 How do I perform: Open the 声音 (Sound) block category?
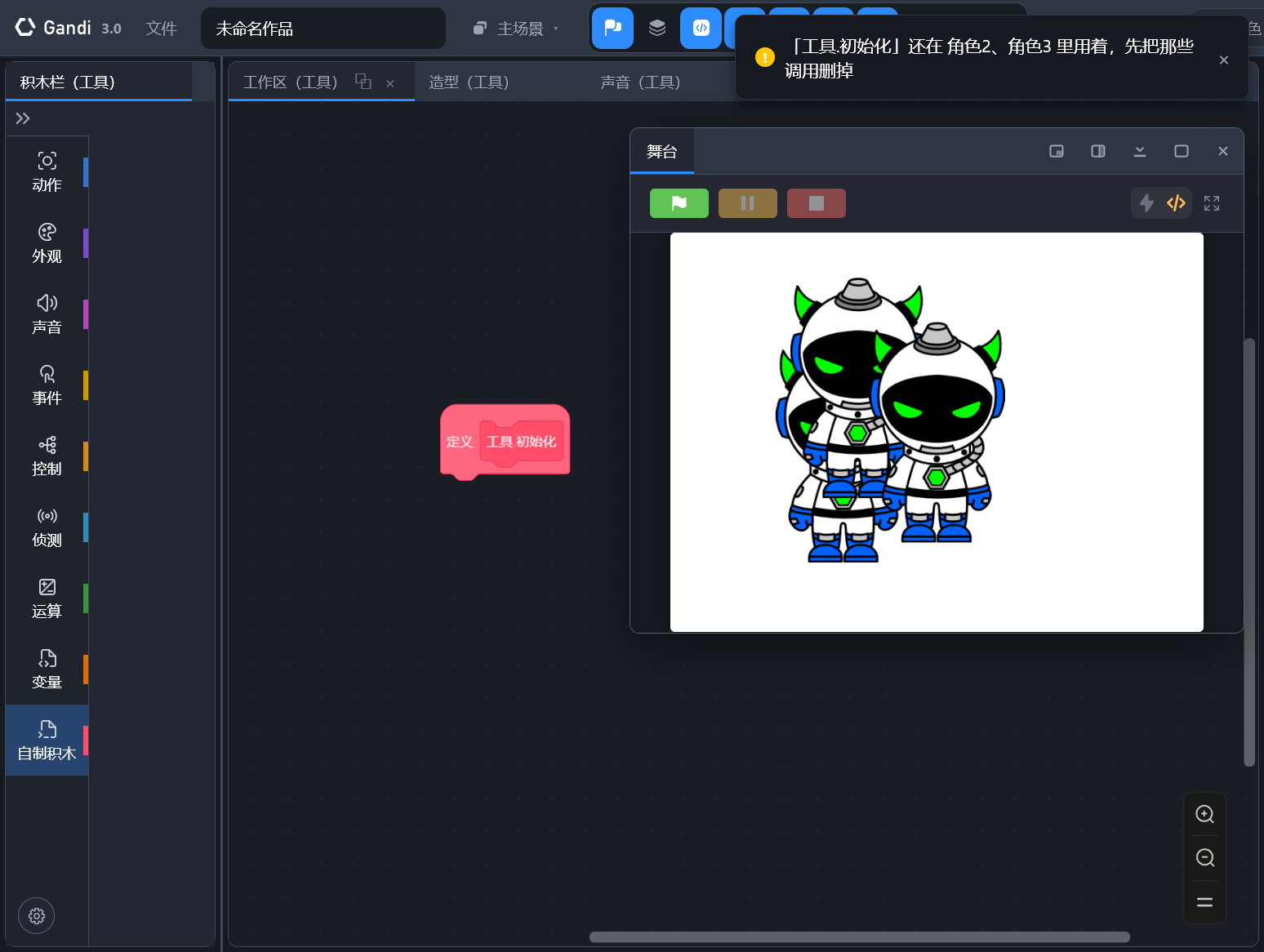pos(47,314)
